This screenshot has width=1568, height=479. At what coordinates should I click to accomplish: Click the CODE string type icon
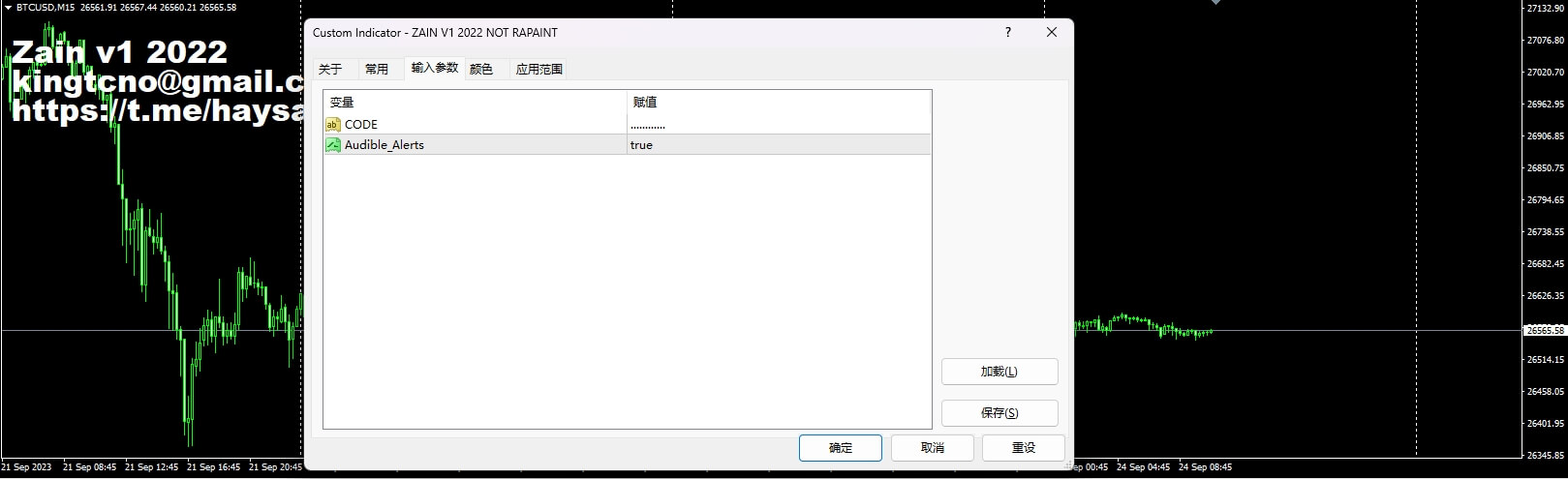(x=333, y=124)
